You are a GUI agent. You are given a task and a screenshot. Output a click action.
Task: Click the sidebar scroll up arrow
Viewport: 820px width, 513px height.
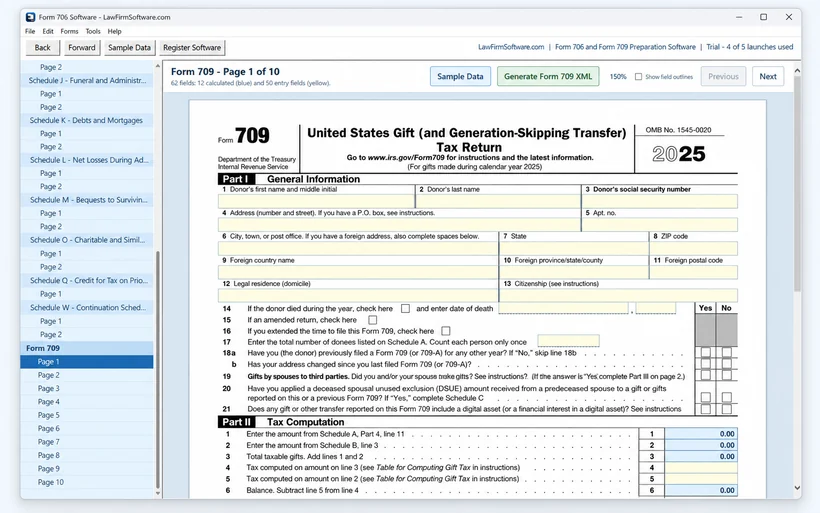158,66
